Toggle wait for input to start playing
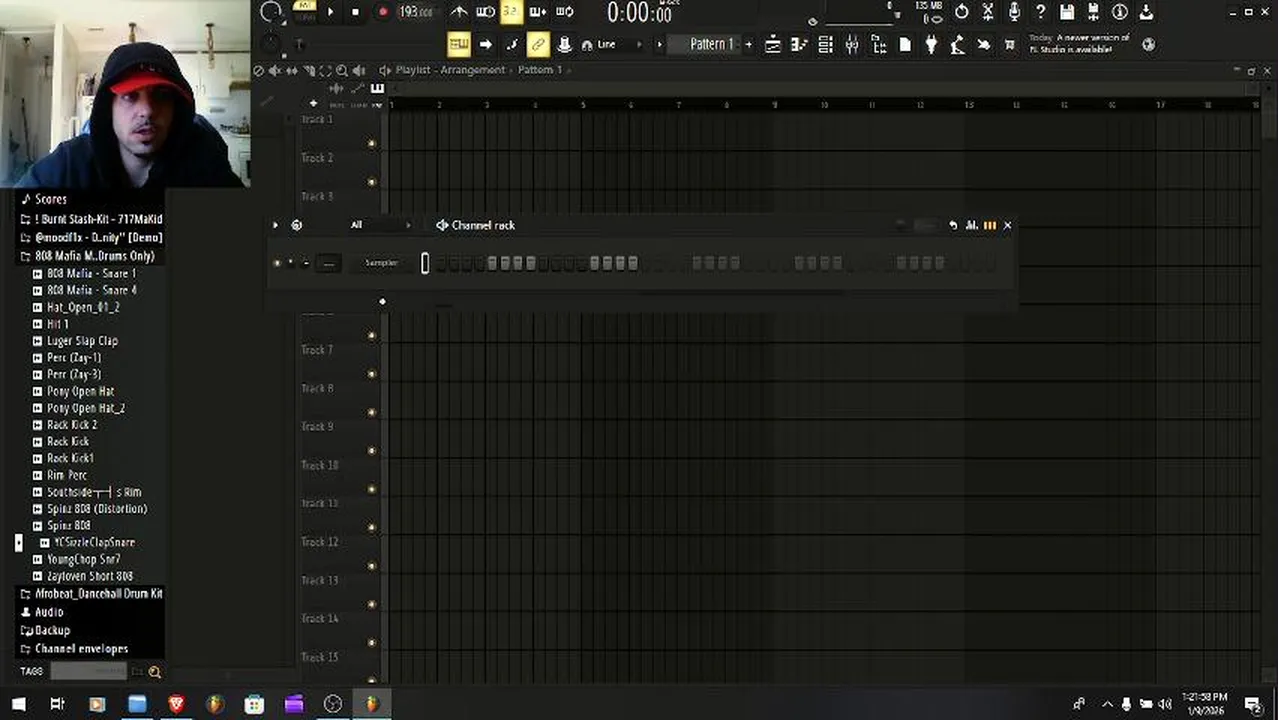 pyautogui.click(x=485, y=12)
